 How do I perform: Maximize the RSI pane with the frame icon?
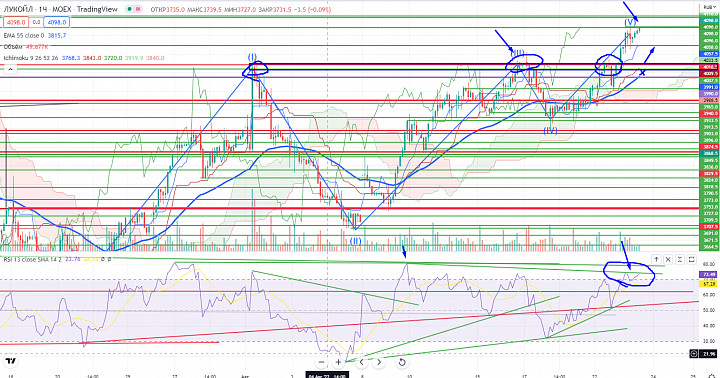(692, 260)
